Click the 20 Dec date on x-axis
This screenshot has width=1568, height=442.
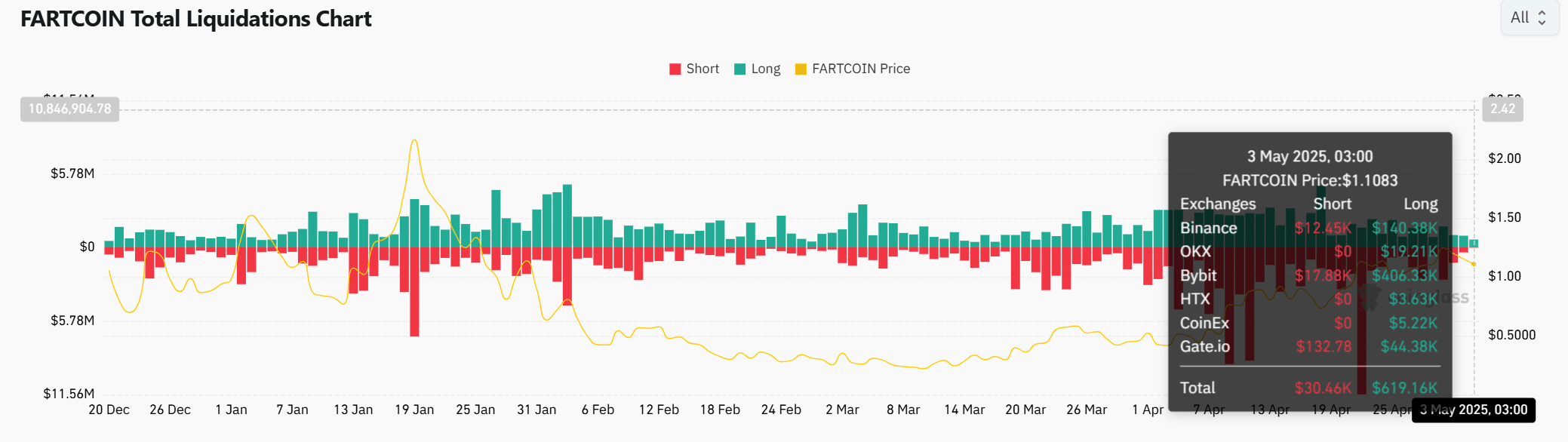(109, 410)
